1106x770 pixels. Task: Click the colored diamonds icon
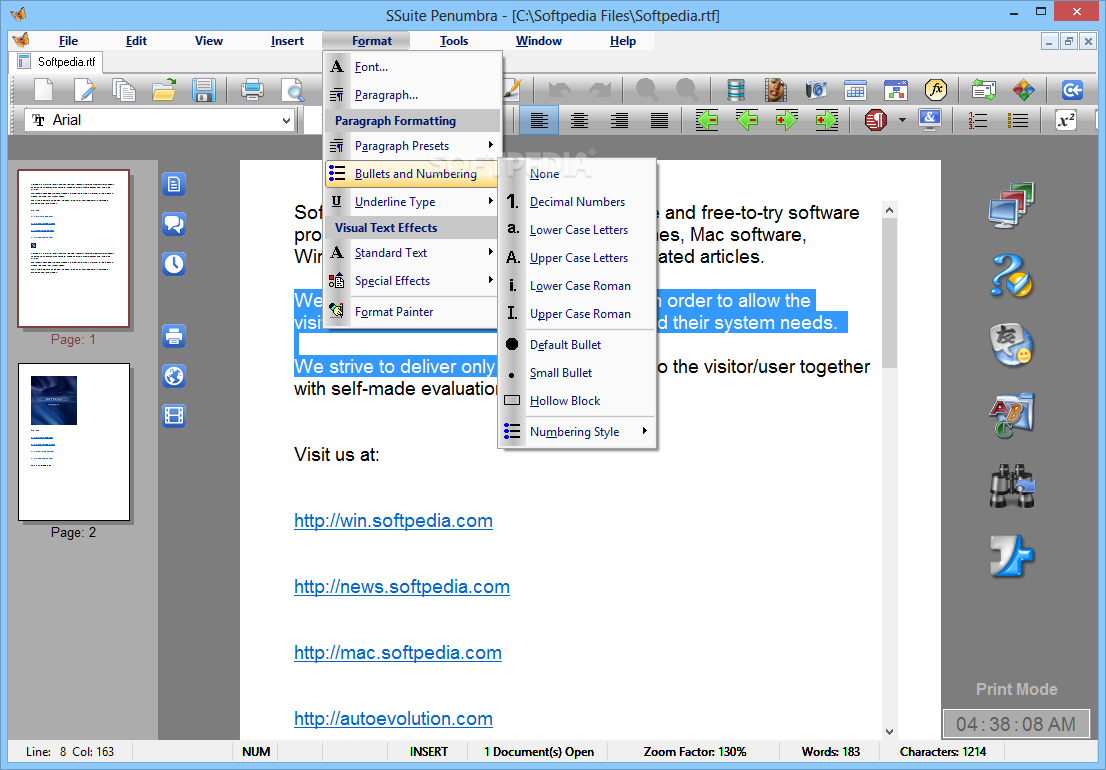[1023, 90]
